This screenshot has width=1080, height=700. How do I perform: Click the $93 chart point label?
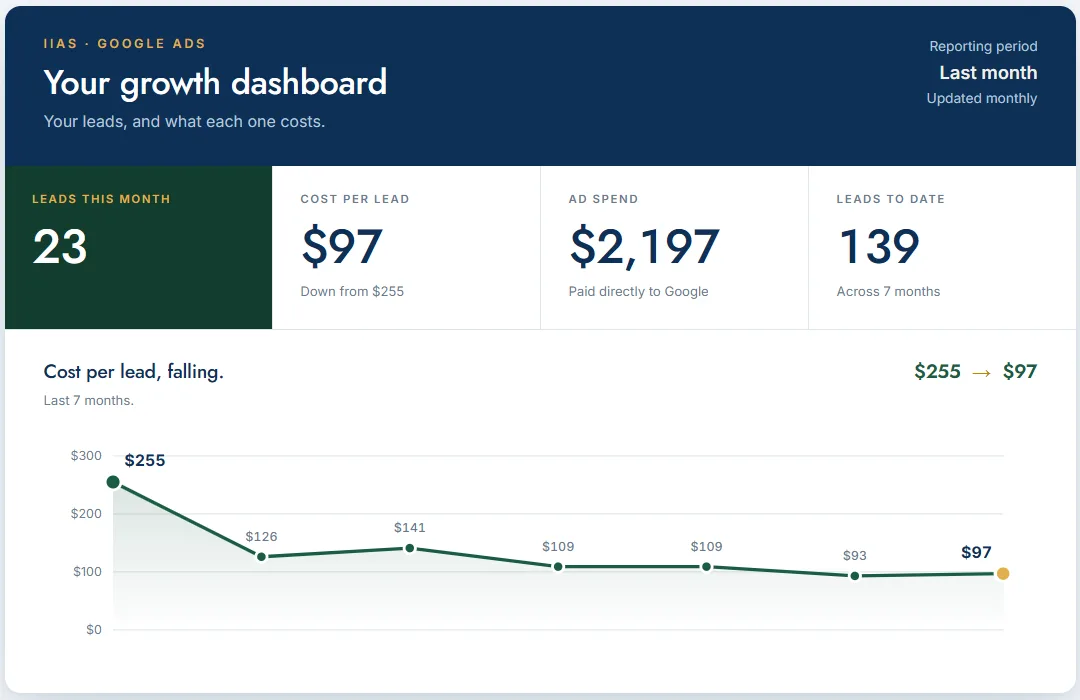tap(855, 555)
